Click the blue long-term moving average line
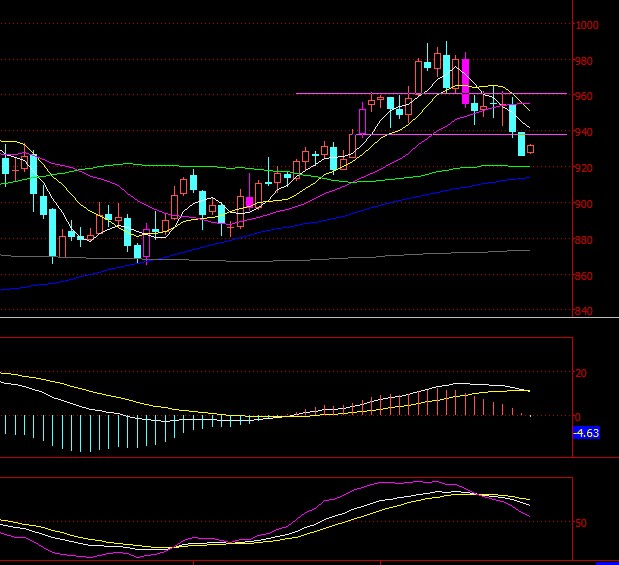 coord(264,231)
